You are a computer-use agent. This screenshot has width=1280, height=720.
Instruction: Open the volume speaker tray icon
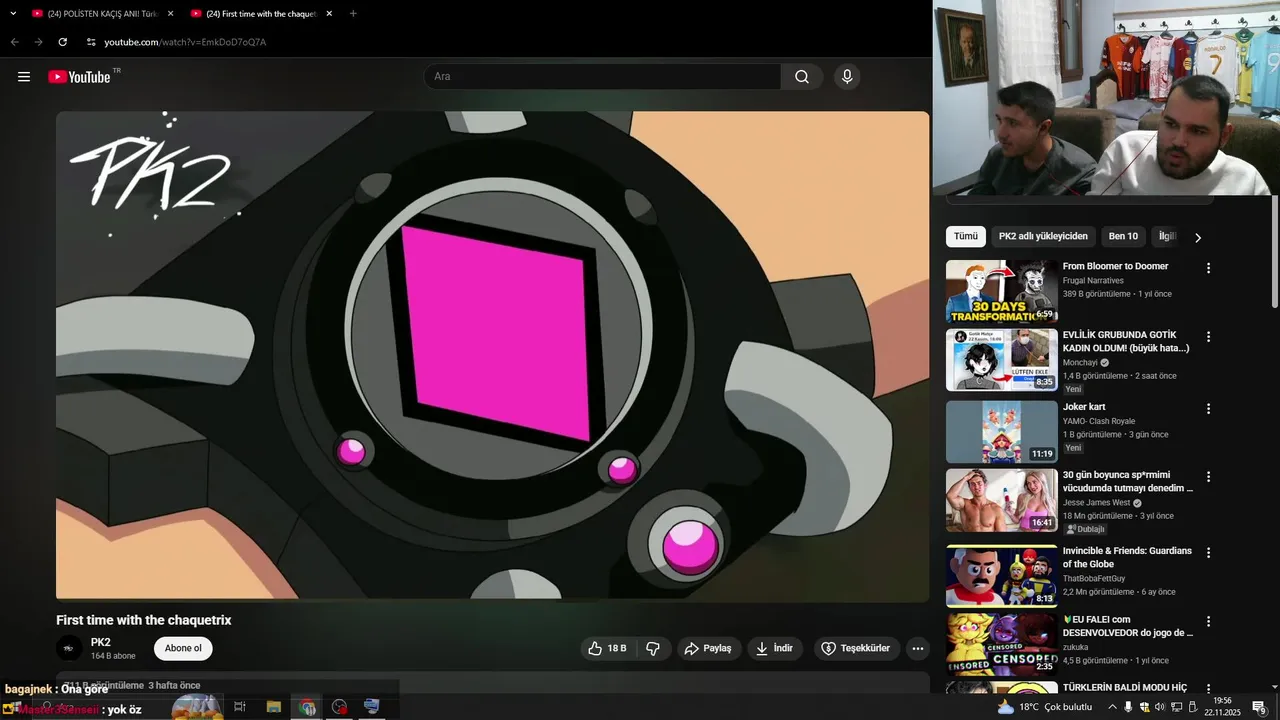pyautogui.click(x=1159, y=707)
